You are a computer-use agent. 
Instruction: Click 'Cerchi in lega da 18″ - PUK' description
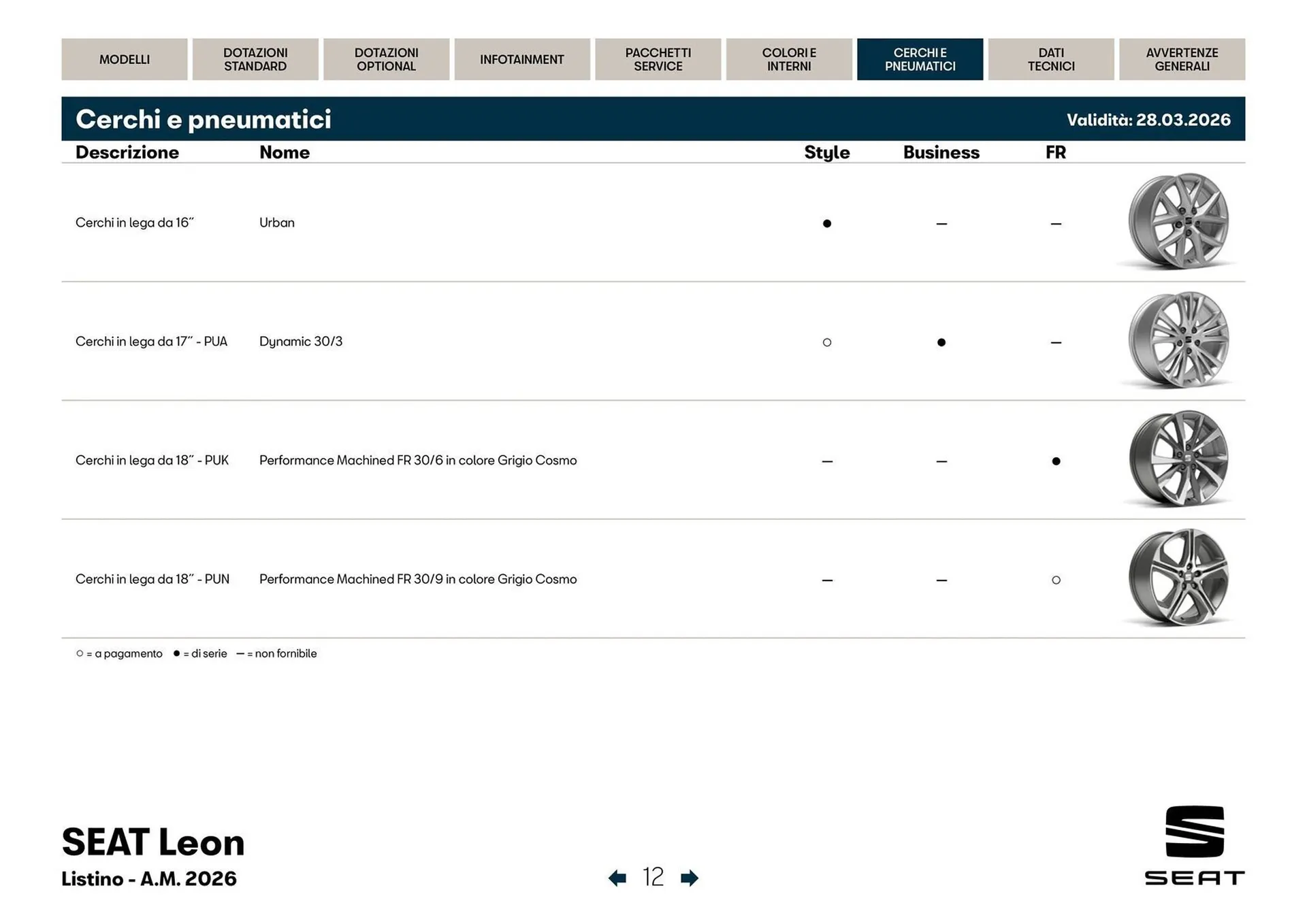[x=152, y=461]
